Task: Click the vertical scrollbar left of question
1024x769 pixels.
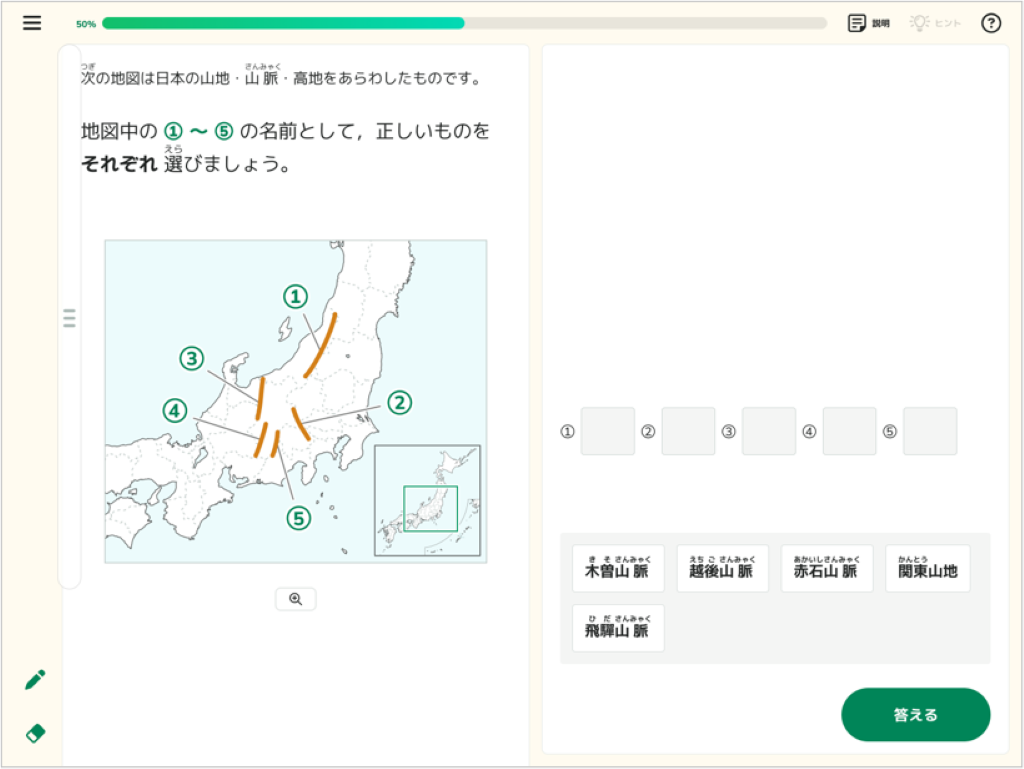Action: coord(69,317)
